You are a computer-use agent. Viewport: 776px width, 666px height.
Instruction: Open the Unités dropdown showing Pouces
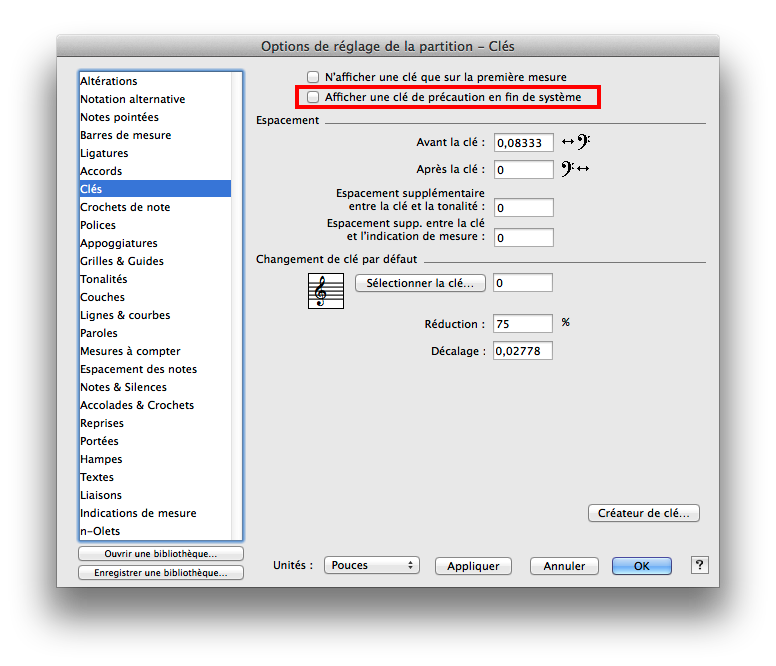pyautogui.click(x=371, y=565)
